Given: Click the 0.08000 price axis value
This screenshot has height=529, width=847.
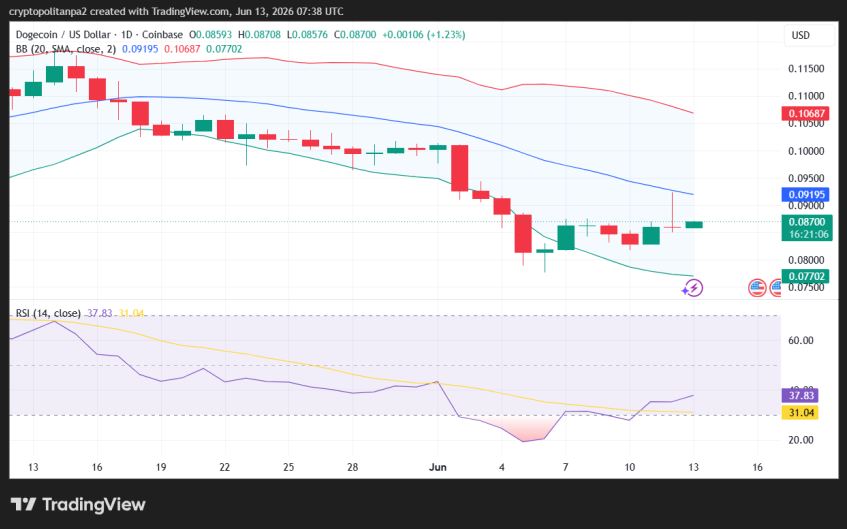Looking at the screenshot, I should 806,260.
